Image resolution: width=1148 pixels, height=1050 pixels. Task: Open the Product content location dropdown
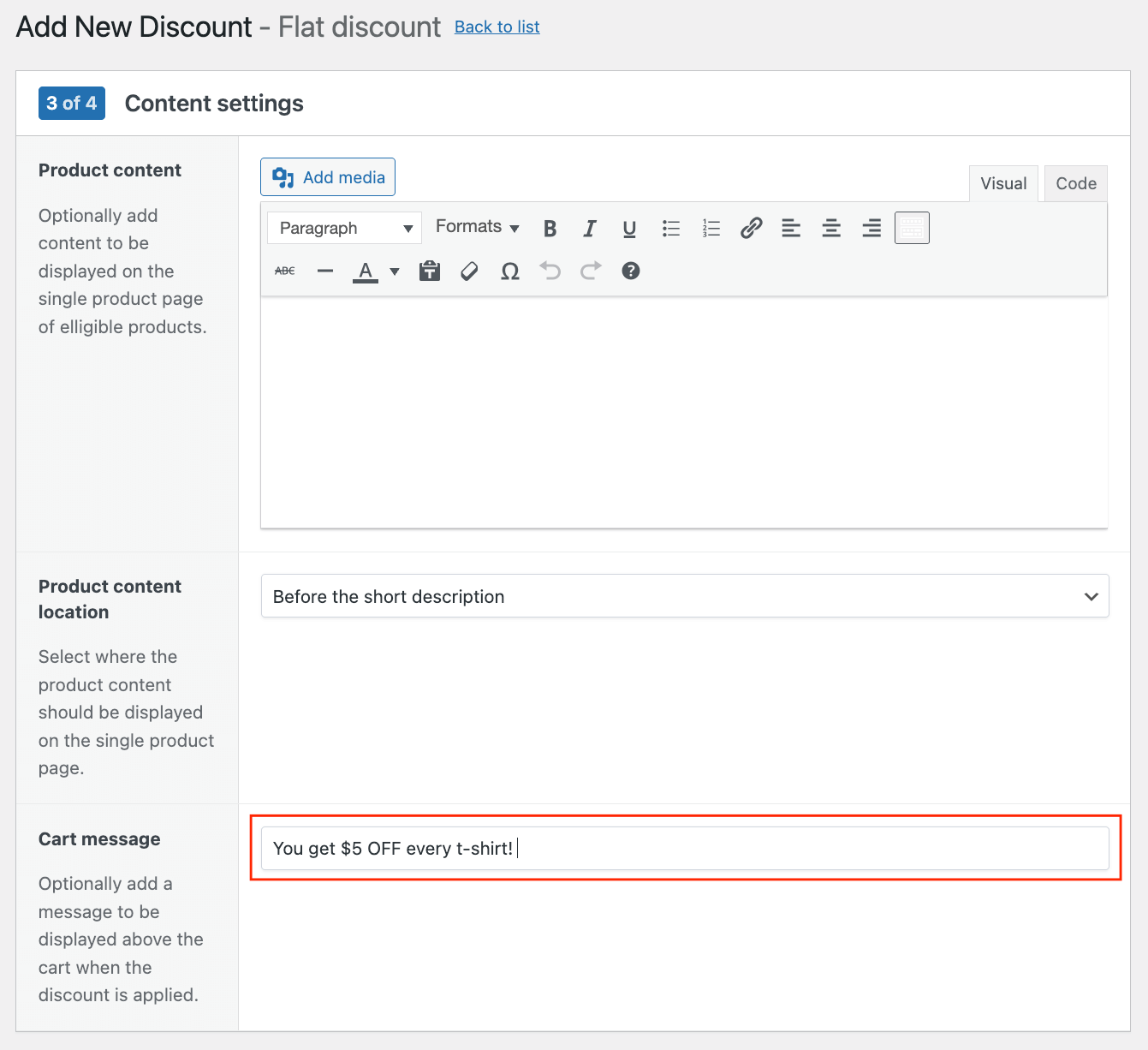(x=685, y=596)
